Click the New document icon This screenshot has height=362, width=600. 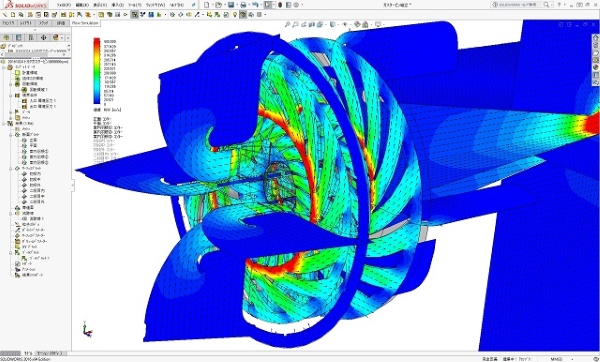tap(207, 5)
